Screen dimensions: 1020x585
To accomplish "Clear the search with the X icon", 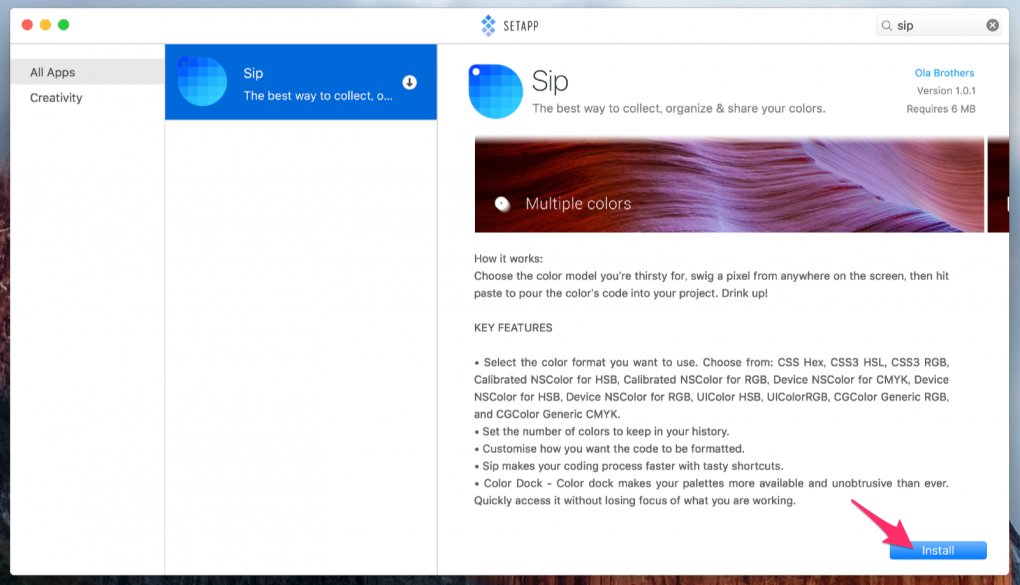I will point(992,26).
